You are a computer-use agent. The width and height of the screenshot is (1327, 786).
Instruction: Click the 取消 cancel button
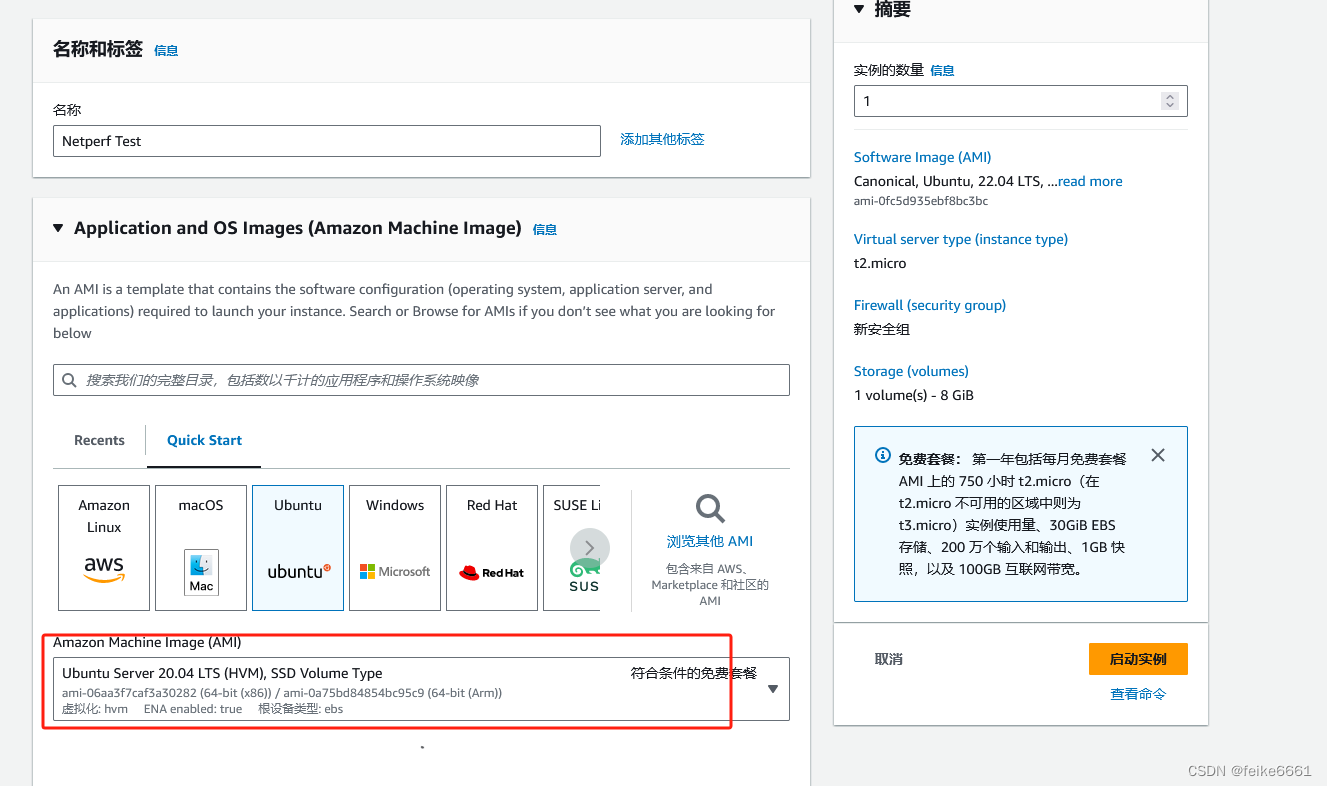(x=889, y=659)
